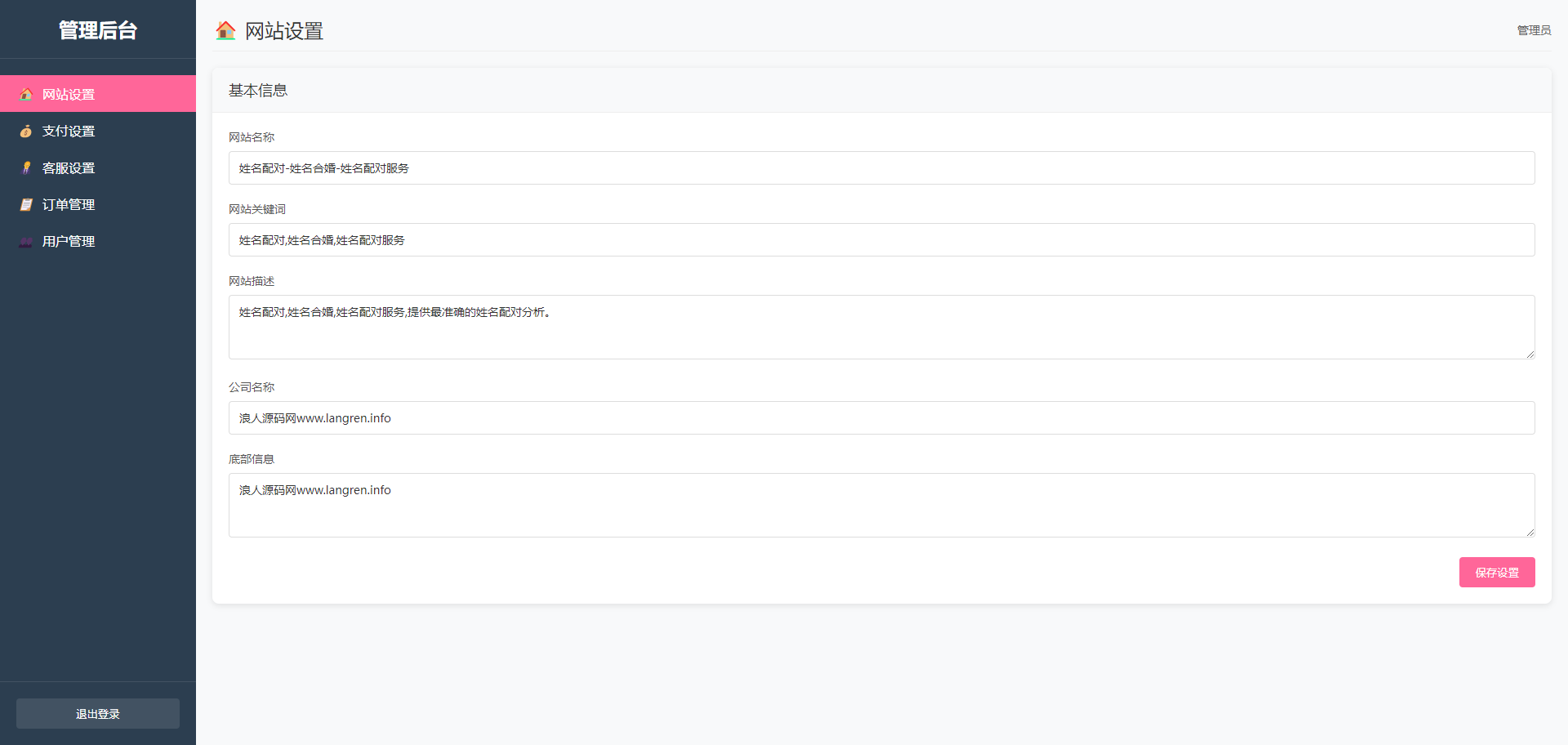Click inside 网站描述 textarea
The image size is (1568, 745).
coord(882,327)
